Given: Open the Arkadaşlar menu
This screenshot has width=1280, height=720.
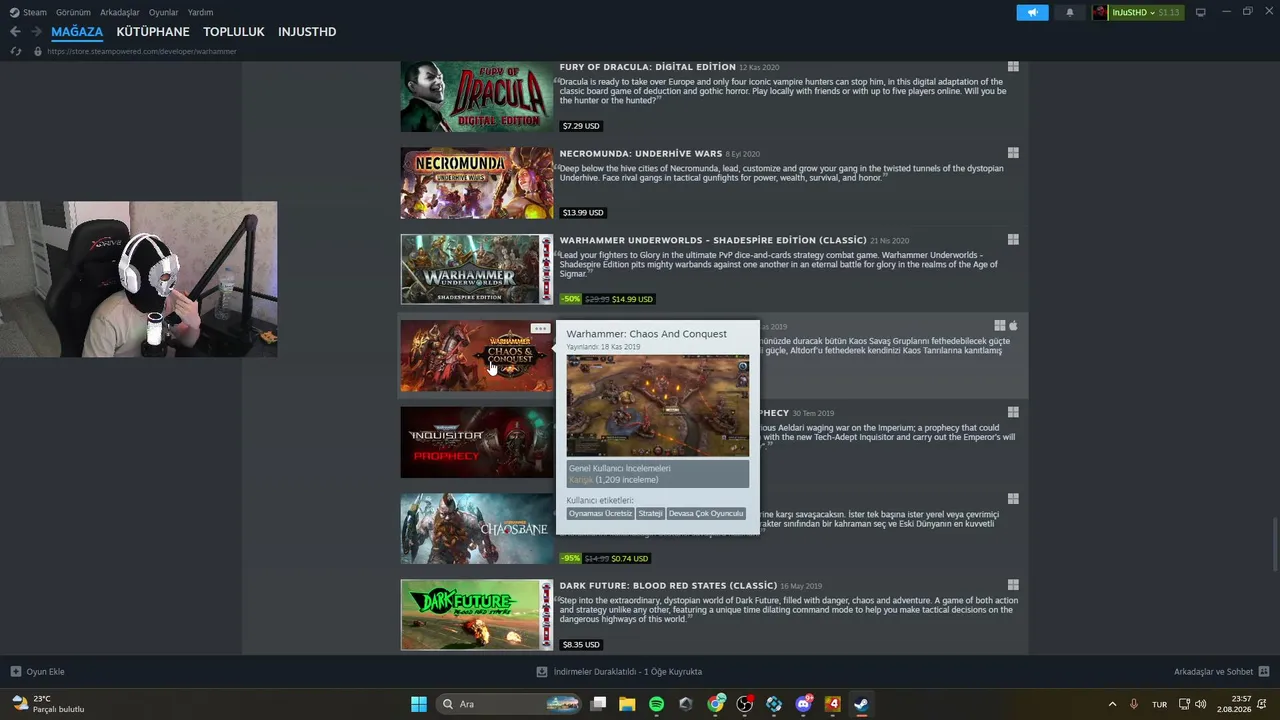Looking at the screenshot, I should tap(119, 12).
